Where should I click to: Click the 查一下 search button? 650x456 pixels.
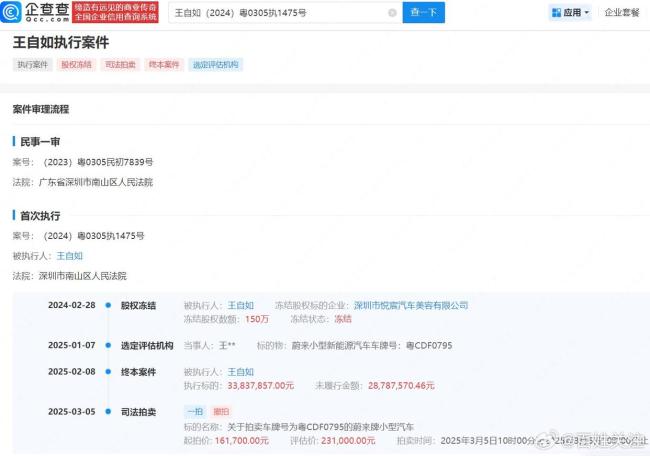click(423, 12)
